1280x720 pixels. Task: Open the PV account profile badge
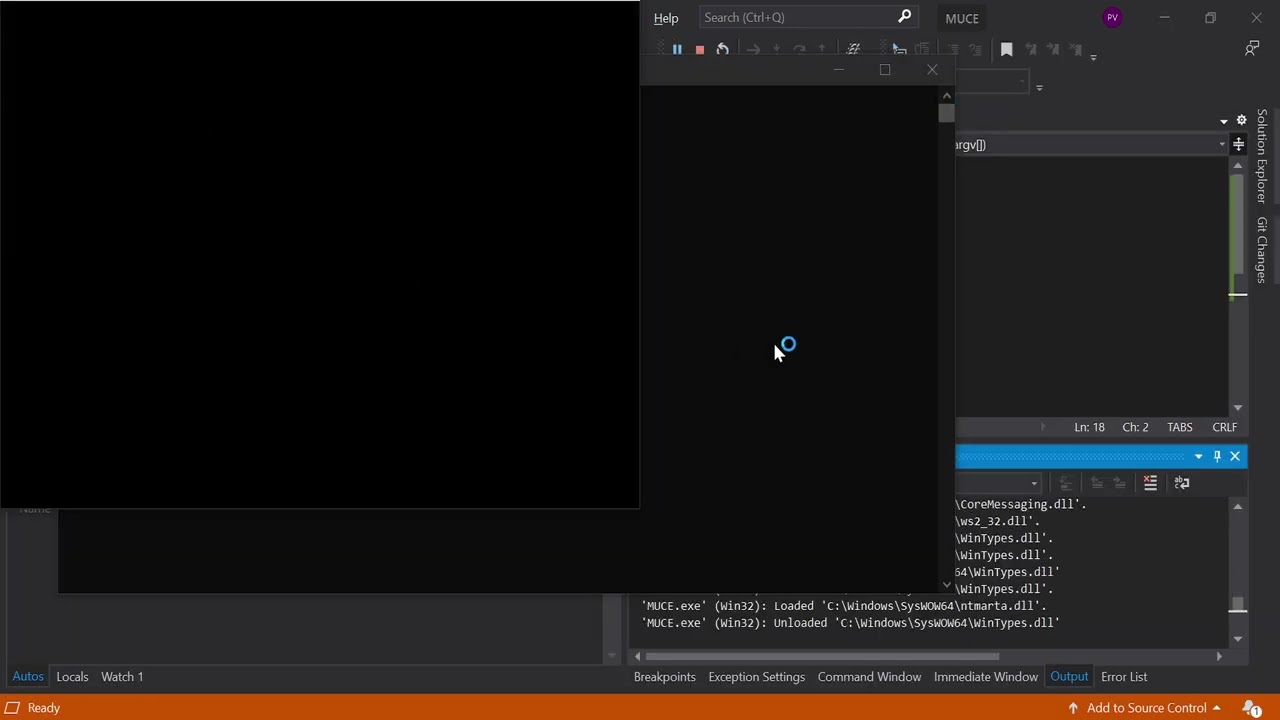[1112, 17]
